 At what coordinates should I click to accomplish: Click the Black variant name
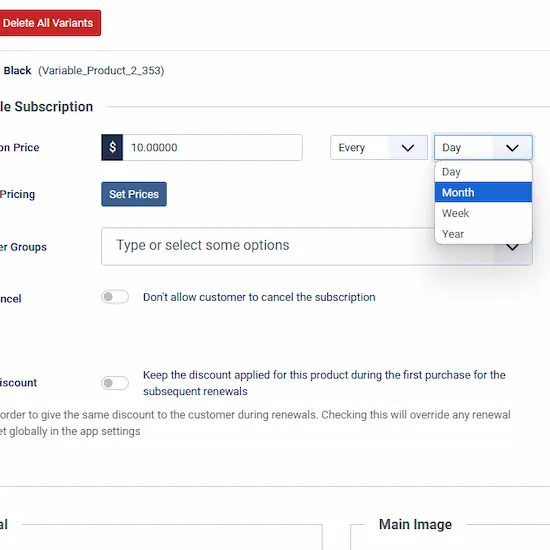[x=17, y=71]
